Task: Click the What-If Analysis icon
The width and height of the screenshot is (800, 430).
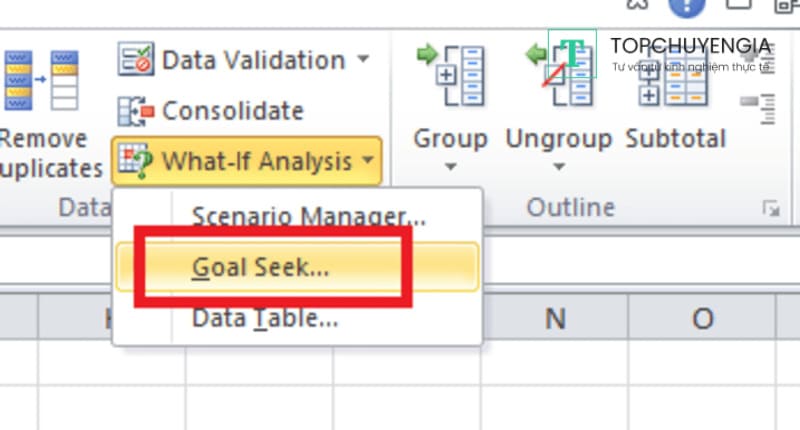Action: click(x=136, y=160)
